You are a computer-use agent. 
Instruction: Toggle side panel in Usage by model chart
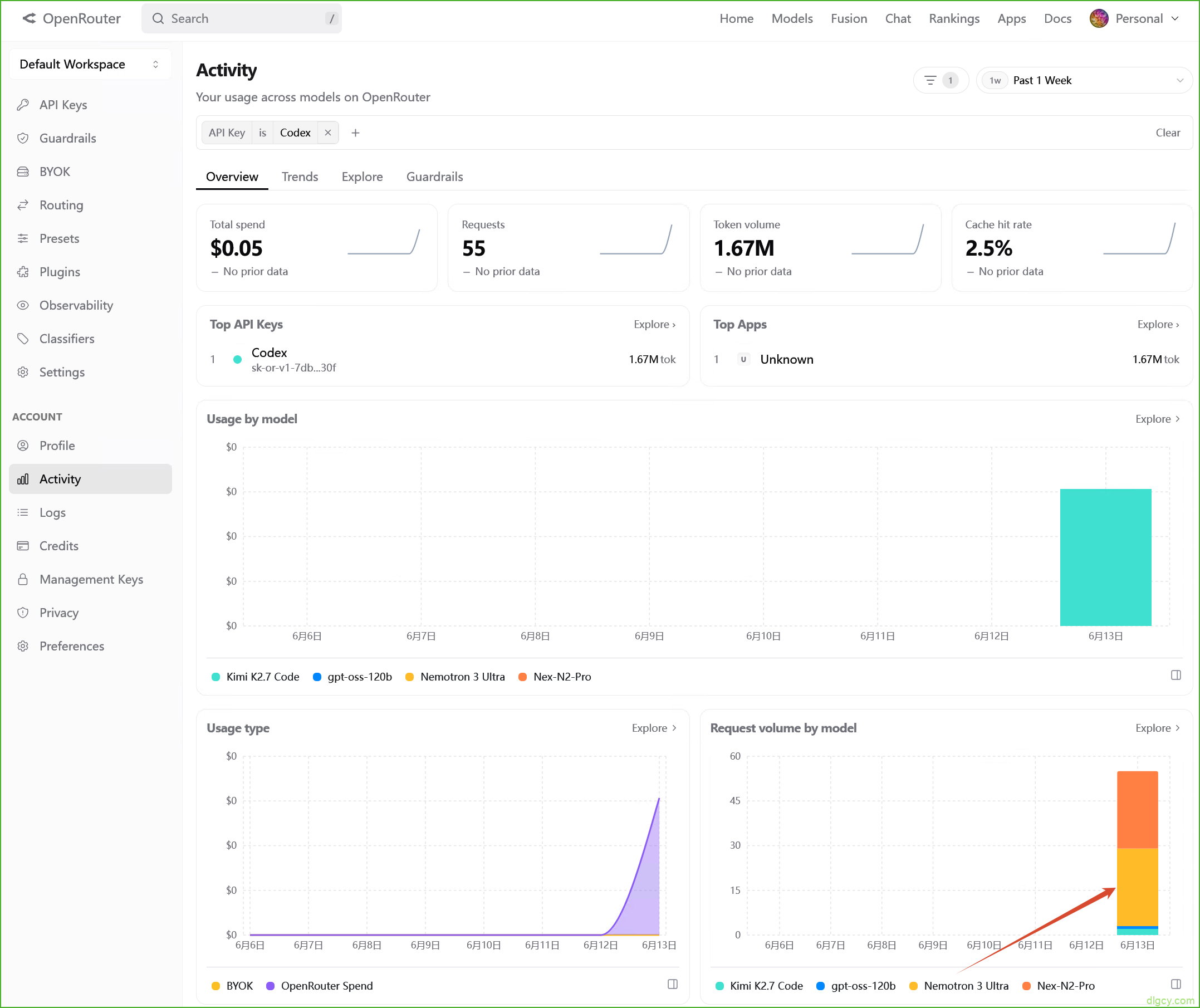tap(1175, 676)
